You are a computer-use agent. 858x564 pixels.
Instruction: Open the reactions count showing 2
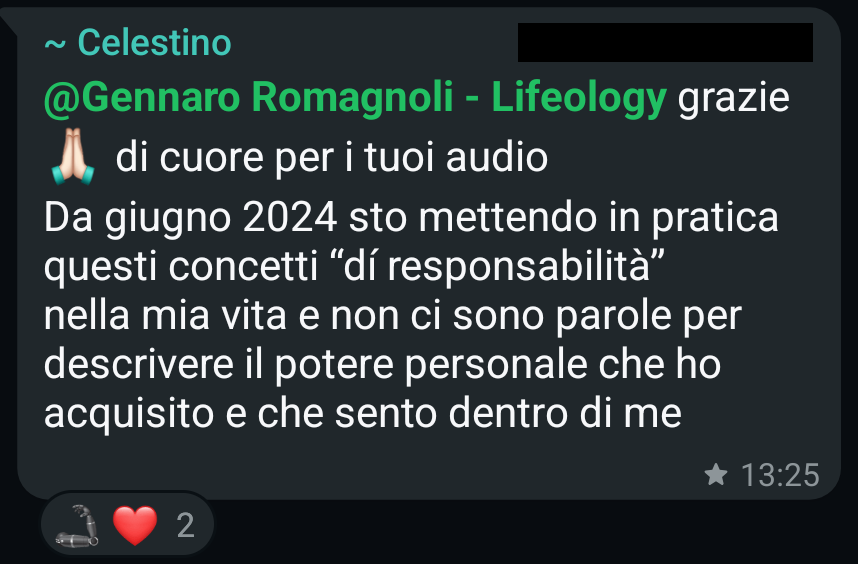coord(185,526)
